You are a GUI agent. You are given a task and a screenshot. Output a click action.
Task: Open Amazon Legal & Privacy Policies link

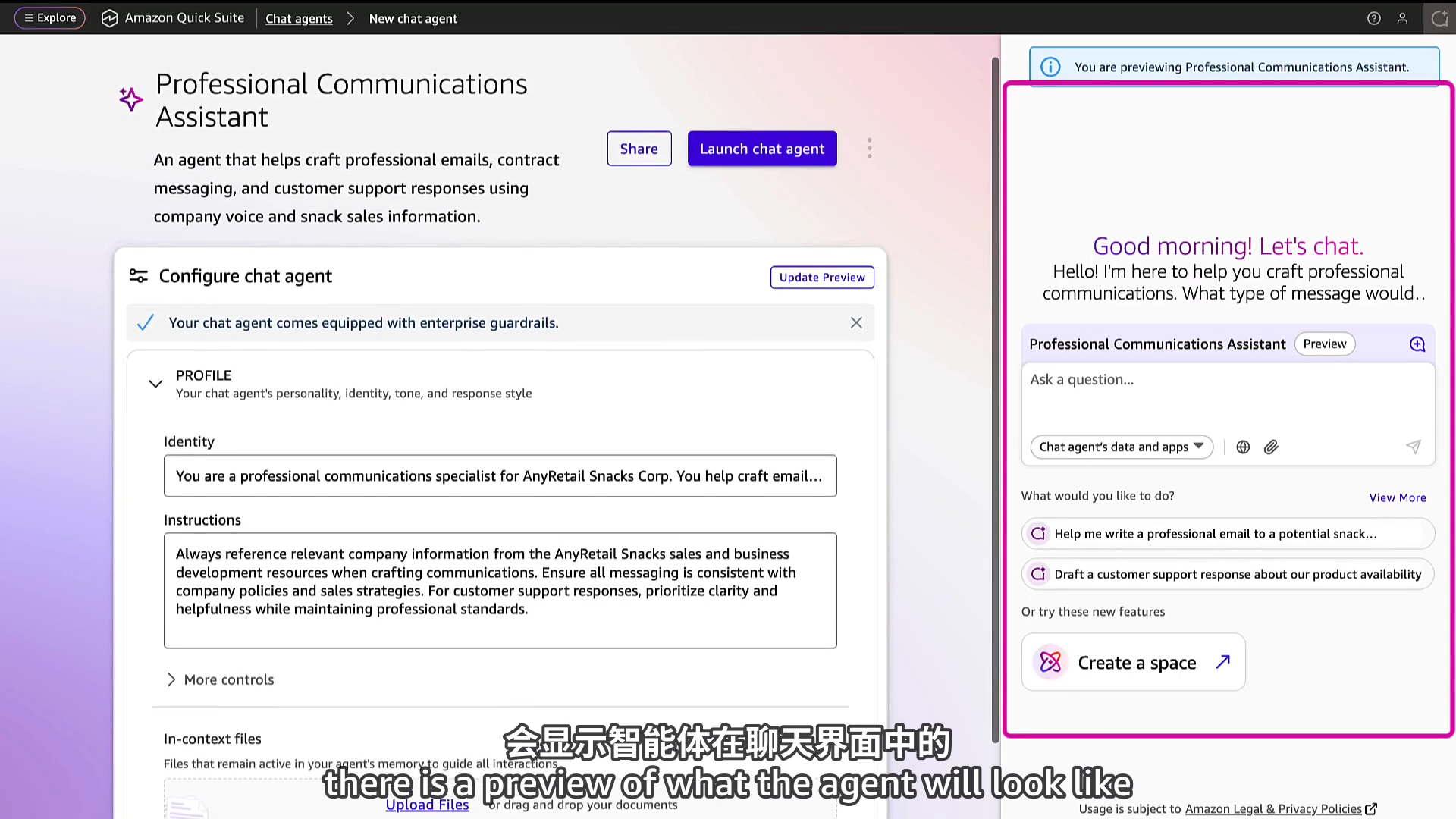[x=1273, y=809]
